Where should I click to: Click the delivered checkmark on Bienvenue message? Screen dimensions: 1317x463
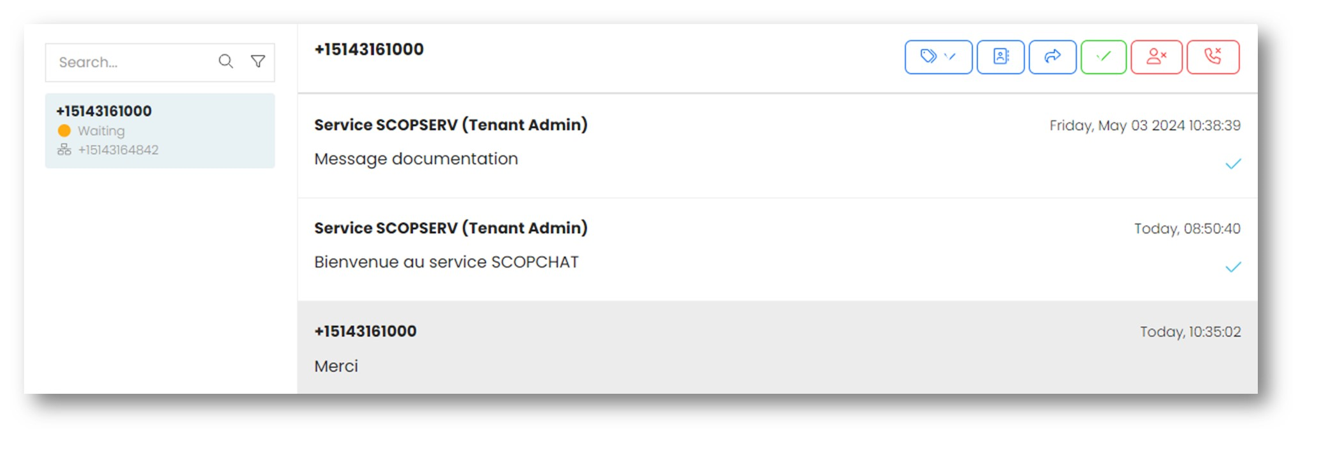coord(1233,267)
